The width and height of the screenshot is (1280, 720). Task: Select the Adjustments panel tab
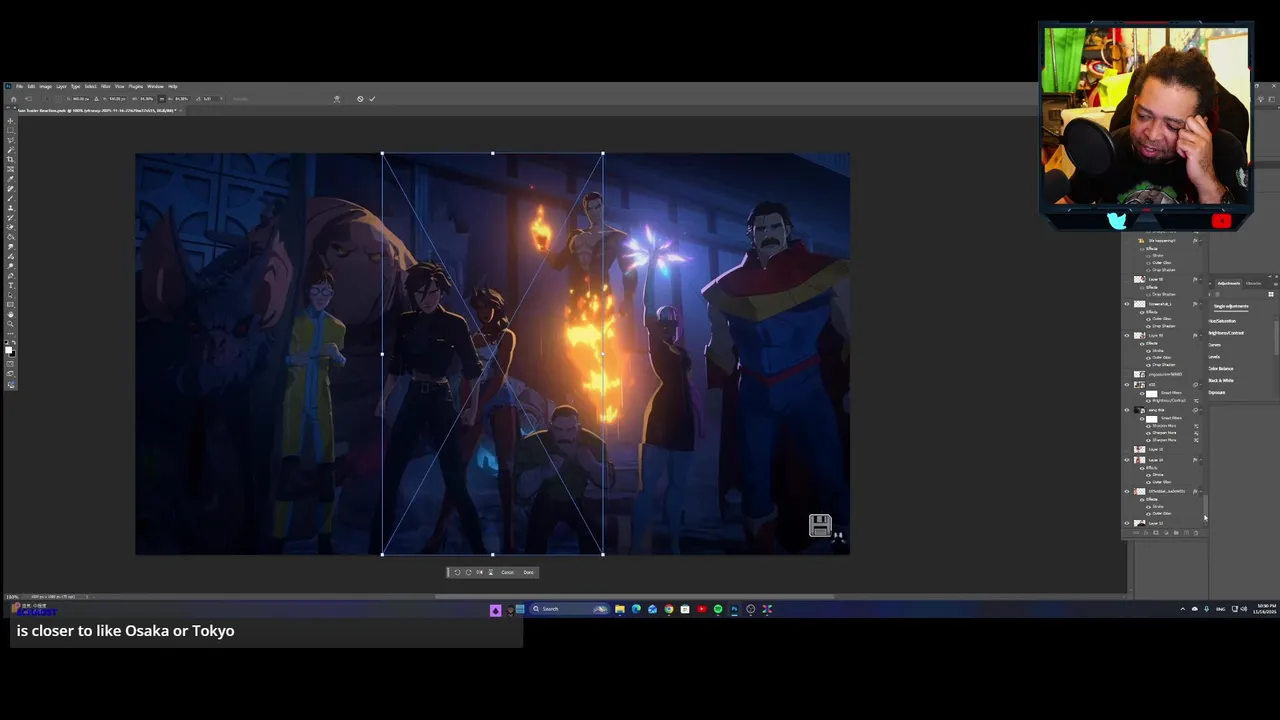coord(1228,283)
